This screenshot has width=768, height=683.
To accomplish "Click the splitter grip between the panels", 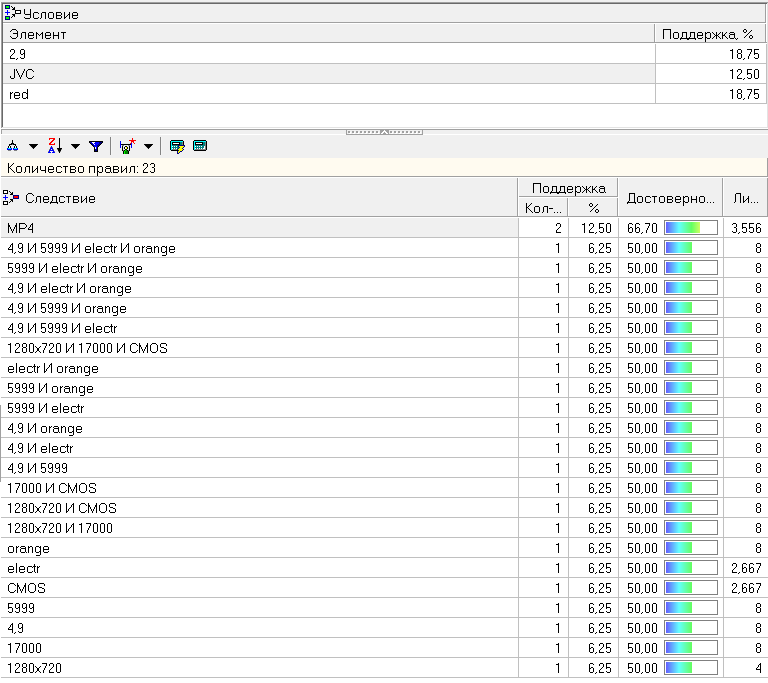I will coord(384,131).
